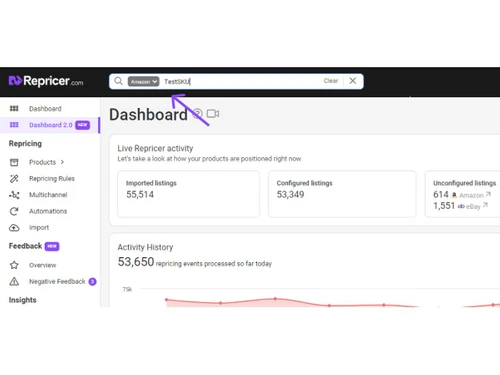Open the Dashboard menu item
The height and width of the screenshot is (375, 500).
(45, 109)
